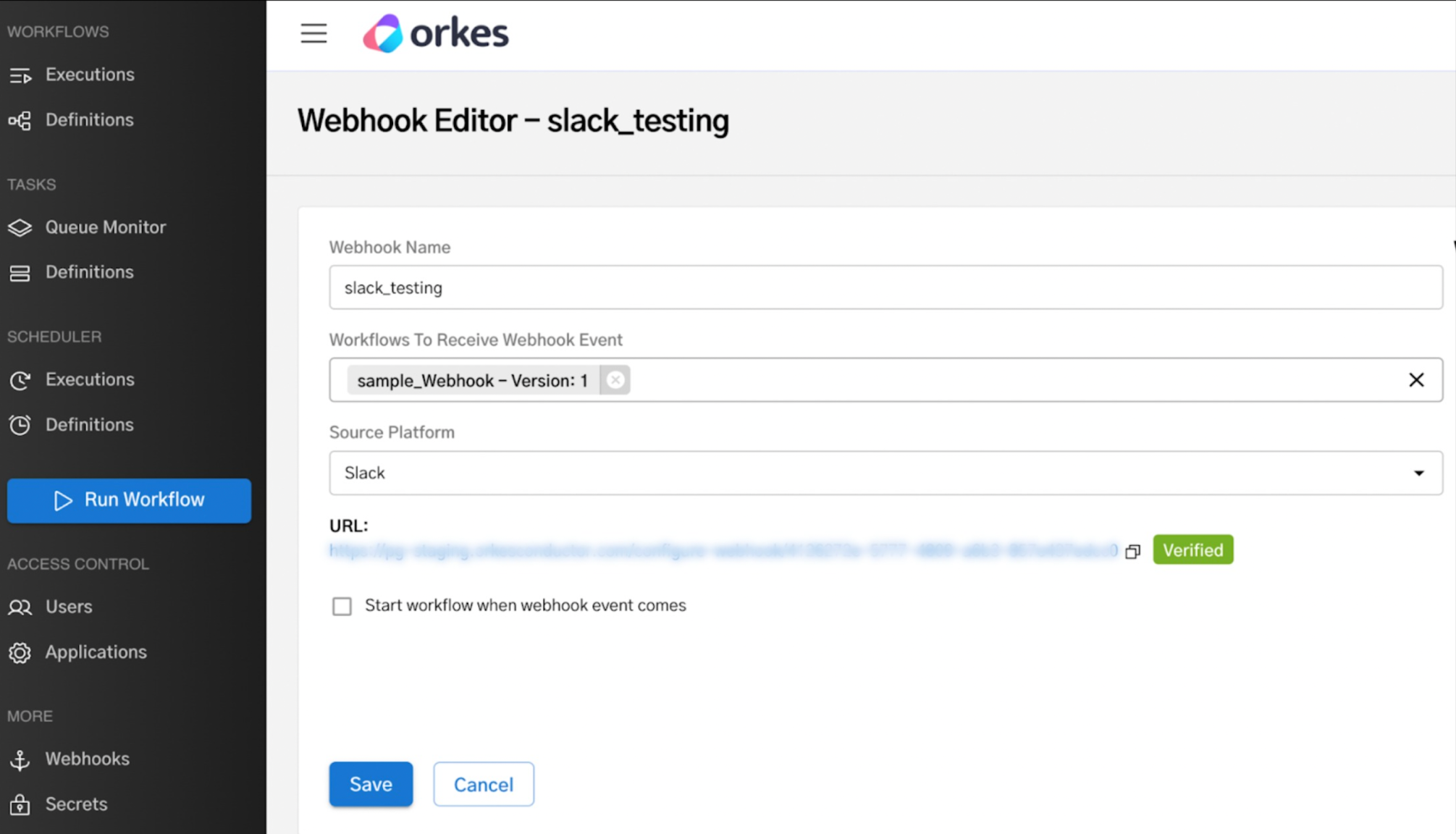This screenshot has height=834, width=1456.
Task: Click the Verified status badge
Action: (1192, 549)
